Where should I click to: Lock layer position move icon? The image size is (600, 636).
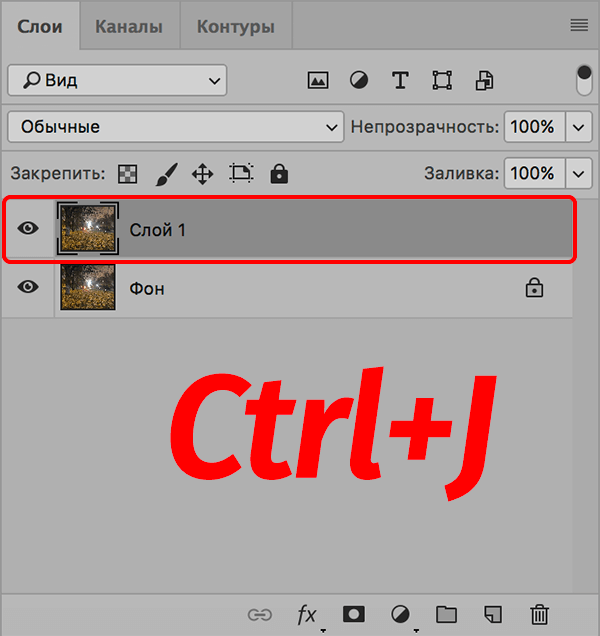click(x=202, y=174)
